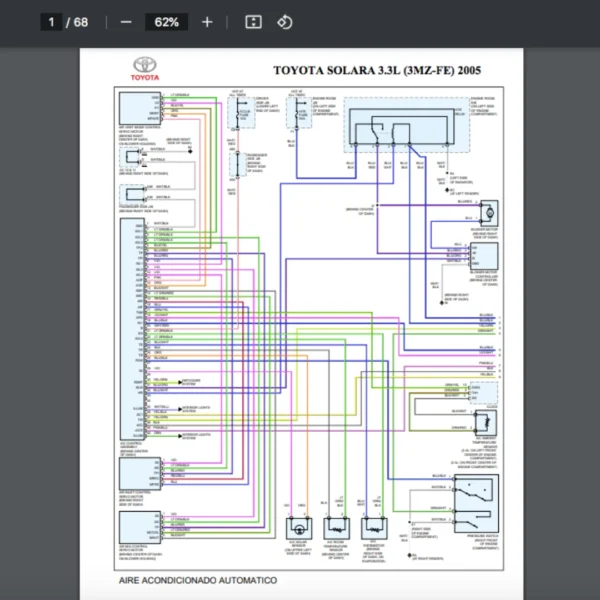
Task: Select the A/C solar sensor symbol
Action: pyautogui.click(x=298, y=528)
